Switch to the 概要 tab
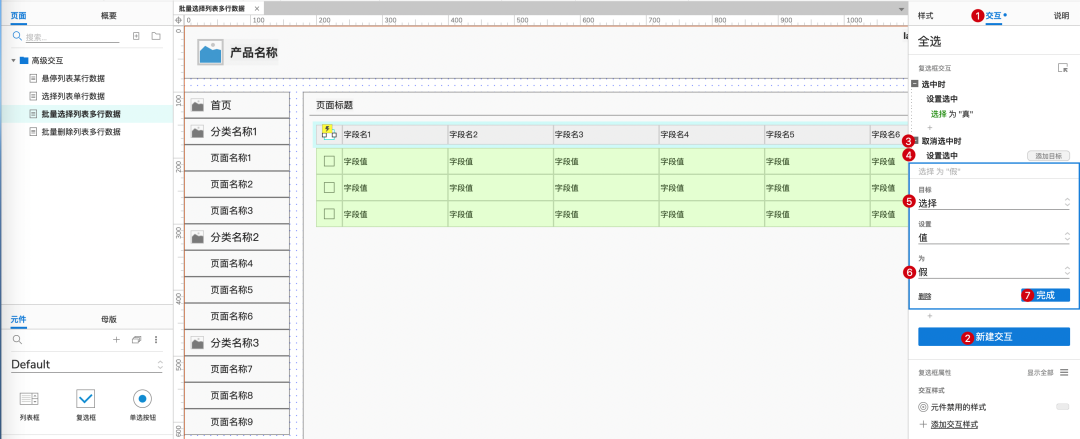 (108, 14)
